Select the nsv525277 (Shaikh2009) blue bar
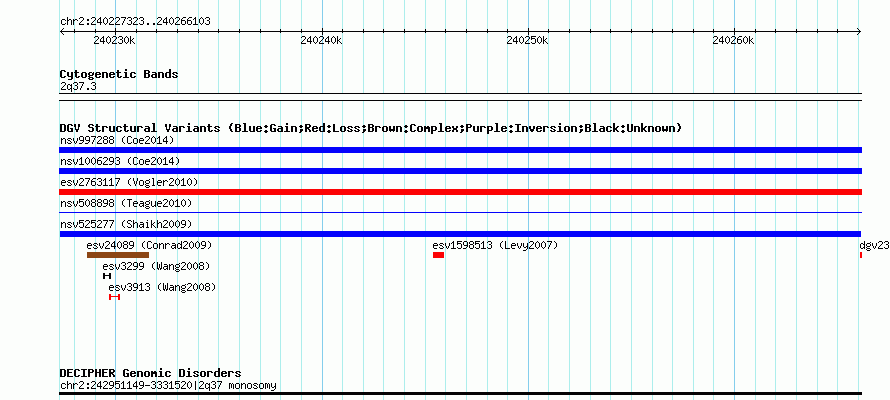 [x=460, y=234]
